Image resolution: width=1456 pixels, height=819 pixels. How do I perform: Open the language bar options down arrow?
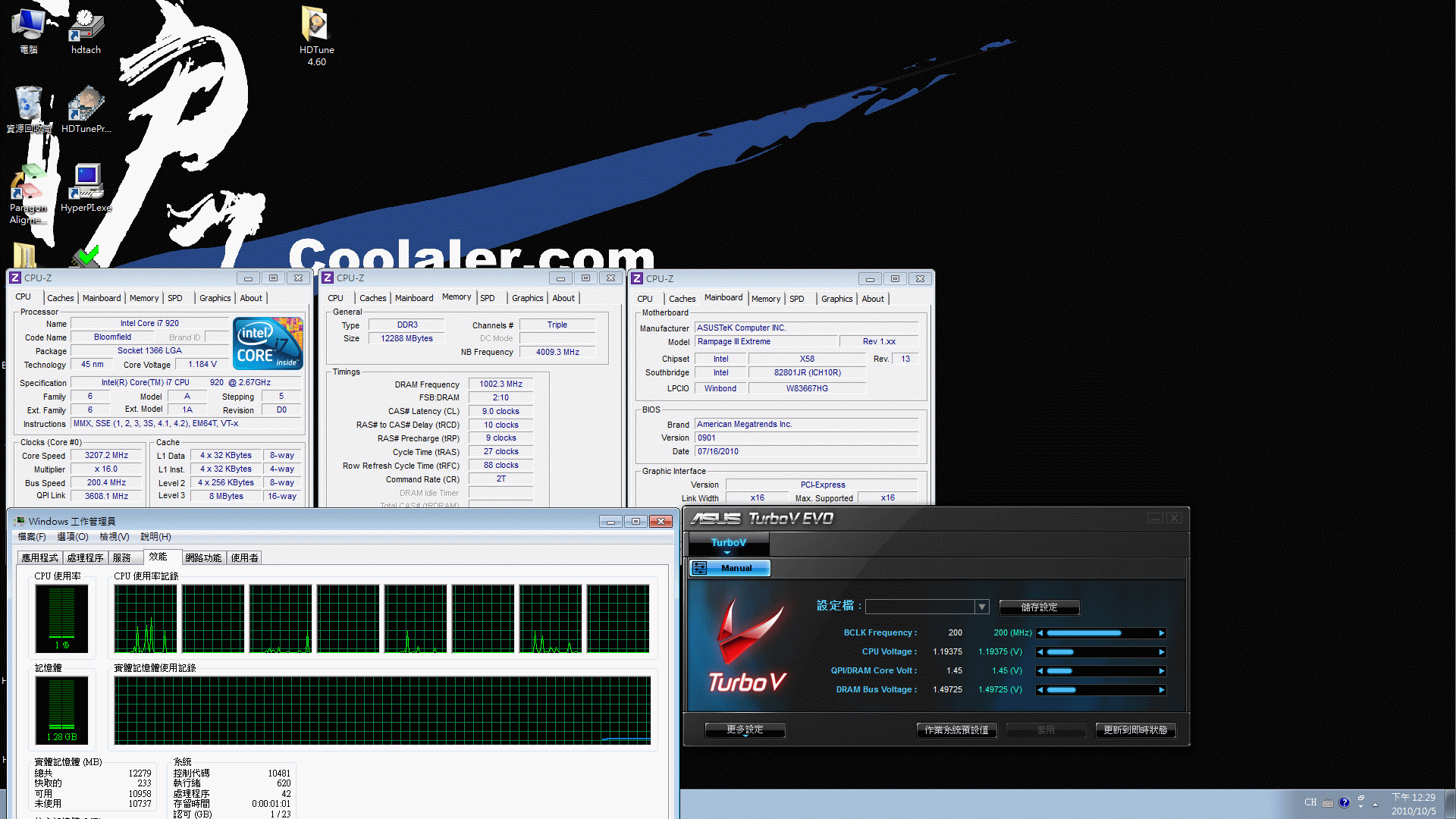pos(1361,807)
